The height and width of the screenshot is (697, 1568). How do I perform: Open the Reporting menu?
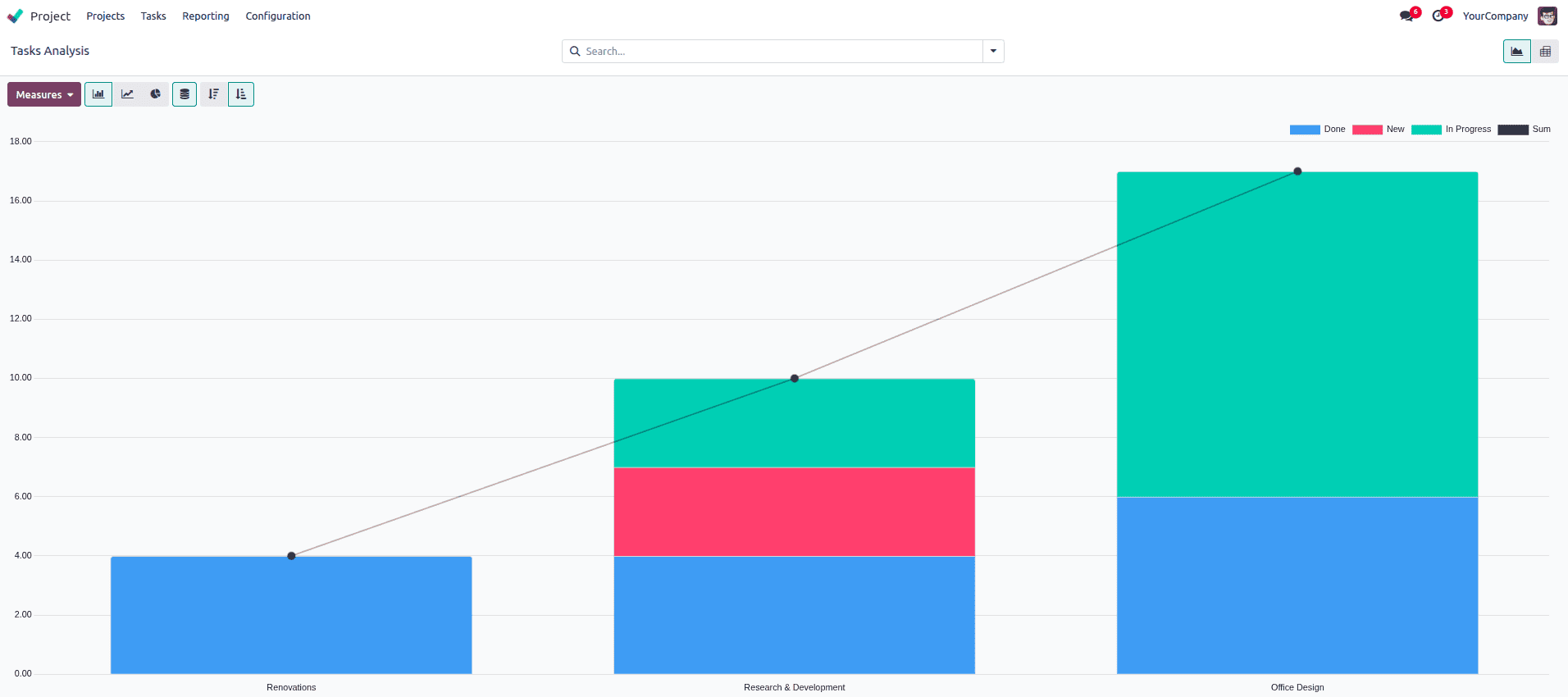coord(206,16)
